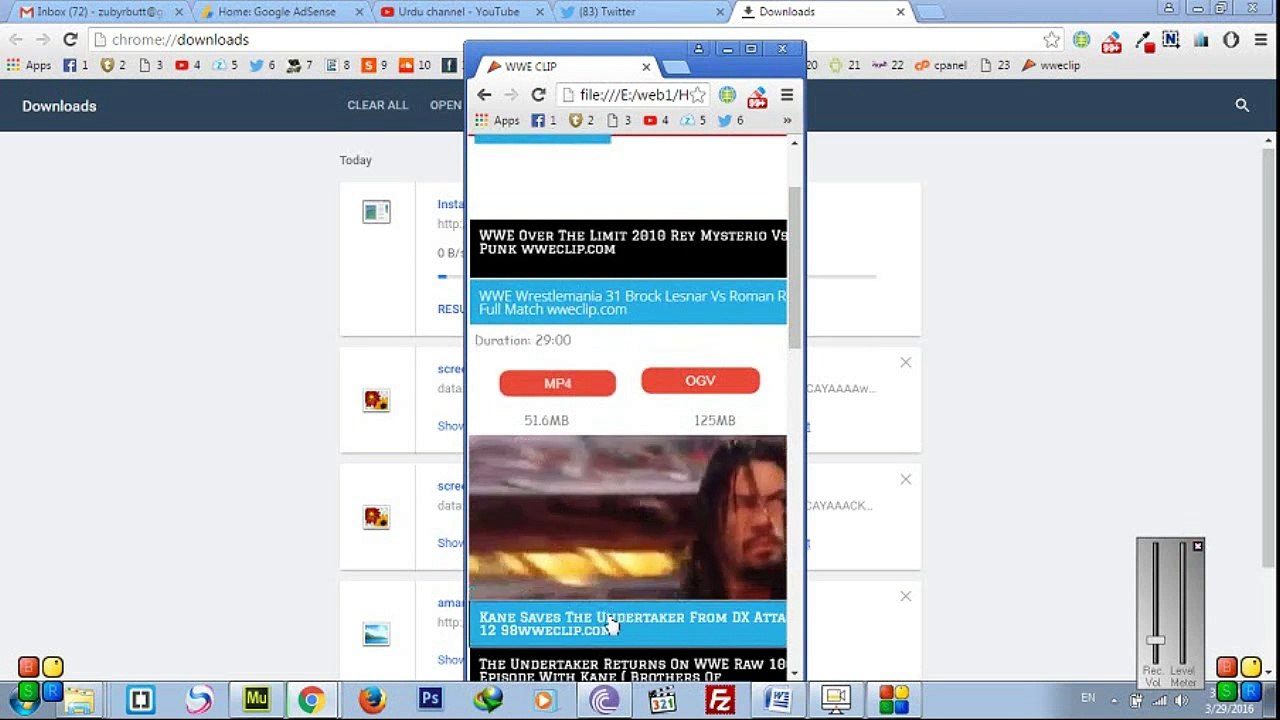
Task: Click the WWE CLIP page vertical scrollbar thumb
Action: (x=795, y=267)
